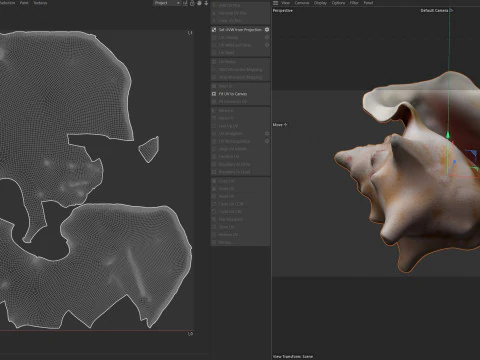Image resolution: width=480 pixels, height=360 pixels.
Task: Choose Add UV Pin in command list
Action: click(x=240, y=6)
